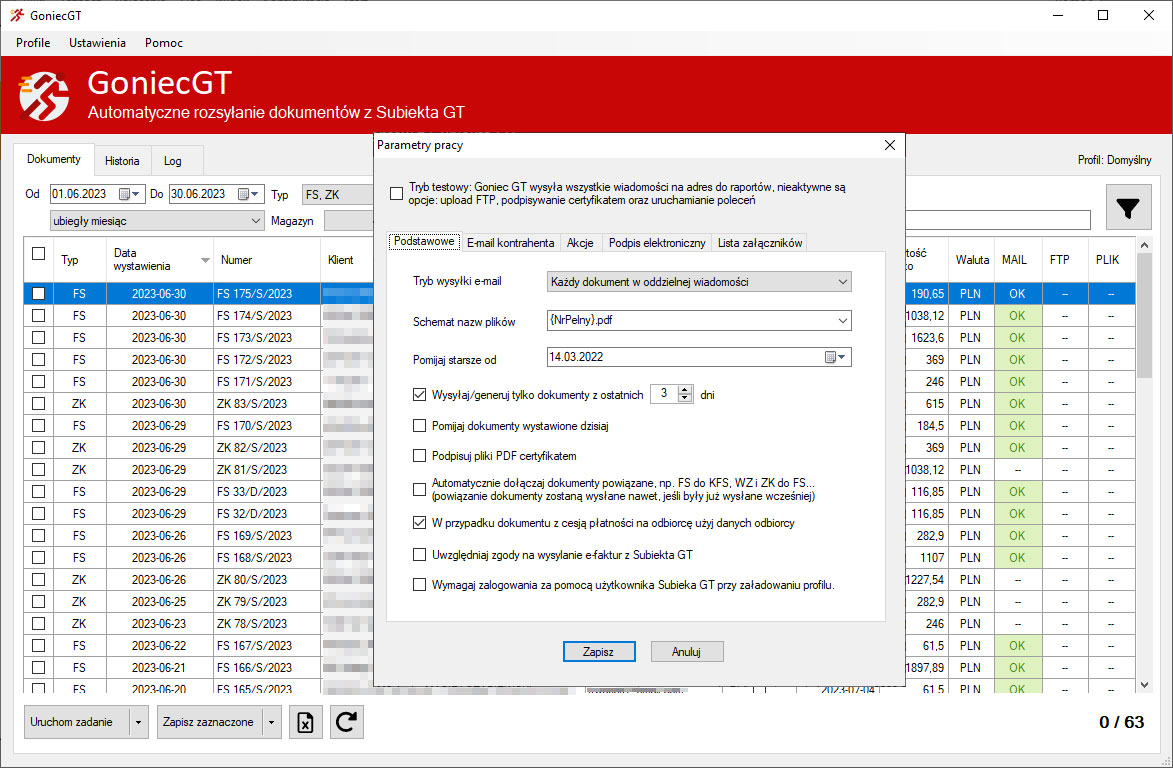Open Podpis elektroniczny tab

coord(657,243)
